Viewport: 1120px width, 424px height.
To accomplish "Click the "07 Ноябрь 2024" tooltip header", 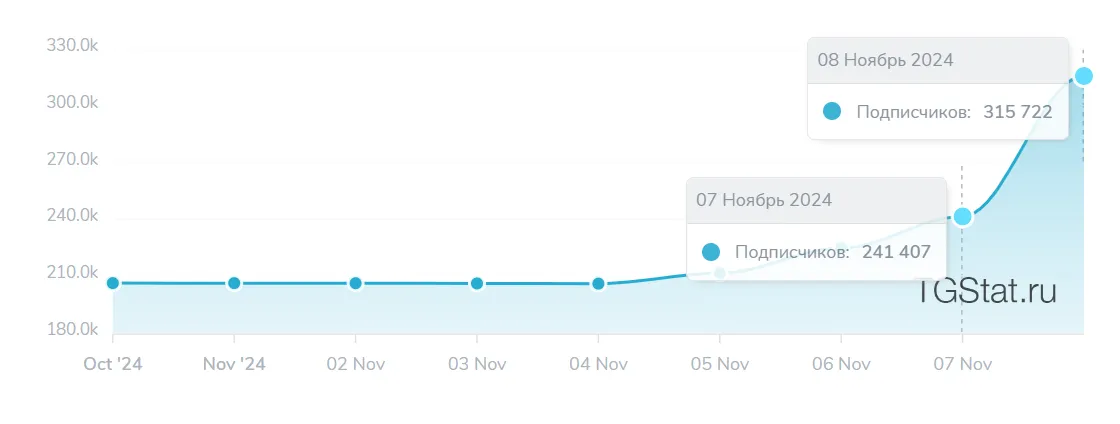I will pos(764,200).
